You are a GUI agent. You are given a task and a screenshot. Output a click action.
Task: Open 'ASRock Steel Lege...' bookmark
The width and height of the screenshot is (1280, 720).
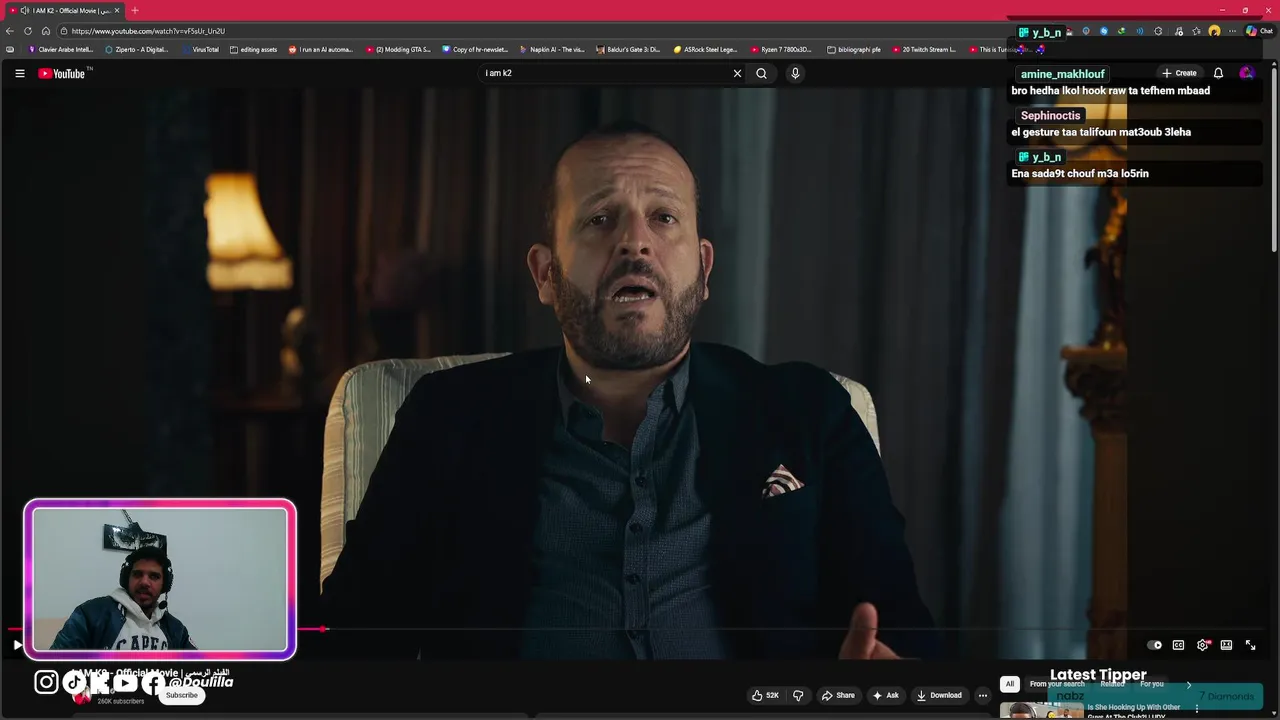coord(705,49)
